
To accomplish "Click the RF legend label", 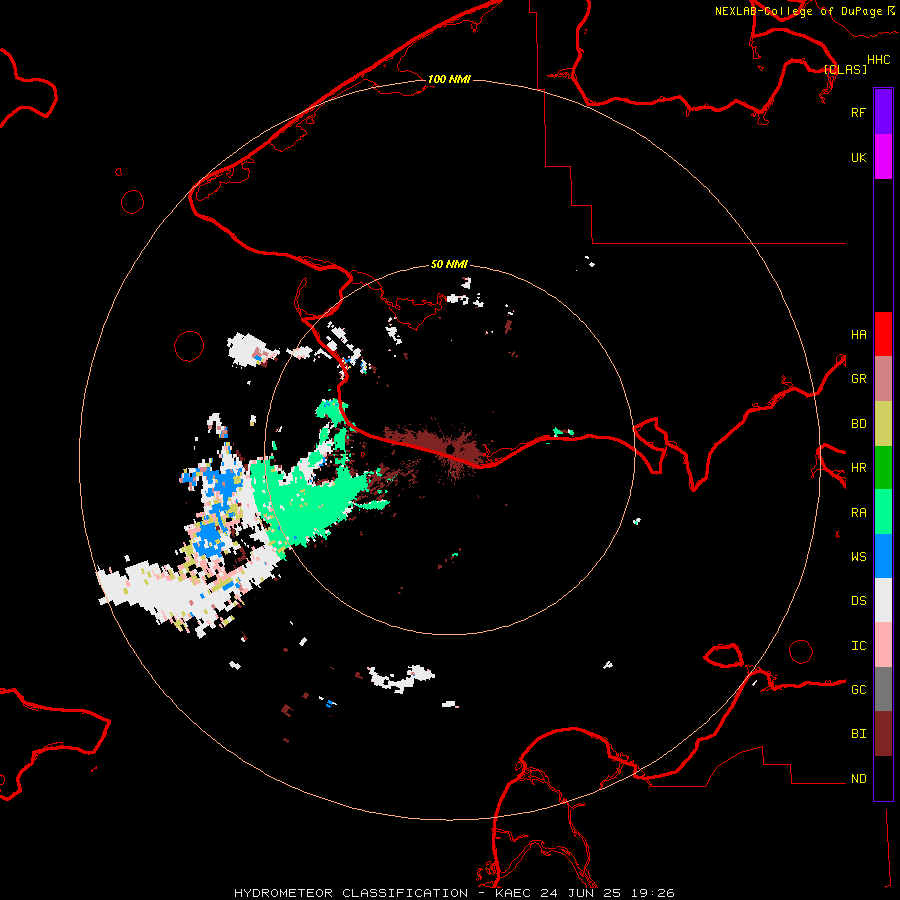I will 858,112.
